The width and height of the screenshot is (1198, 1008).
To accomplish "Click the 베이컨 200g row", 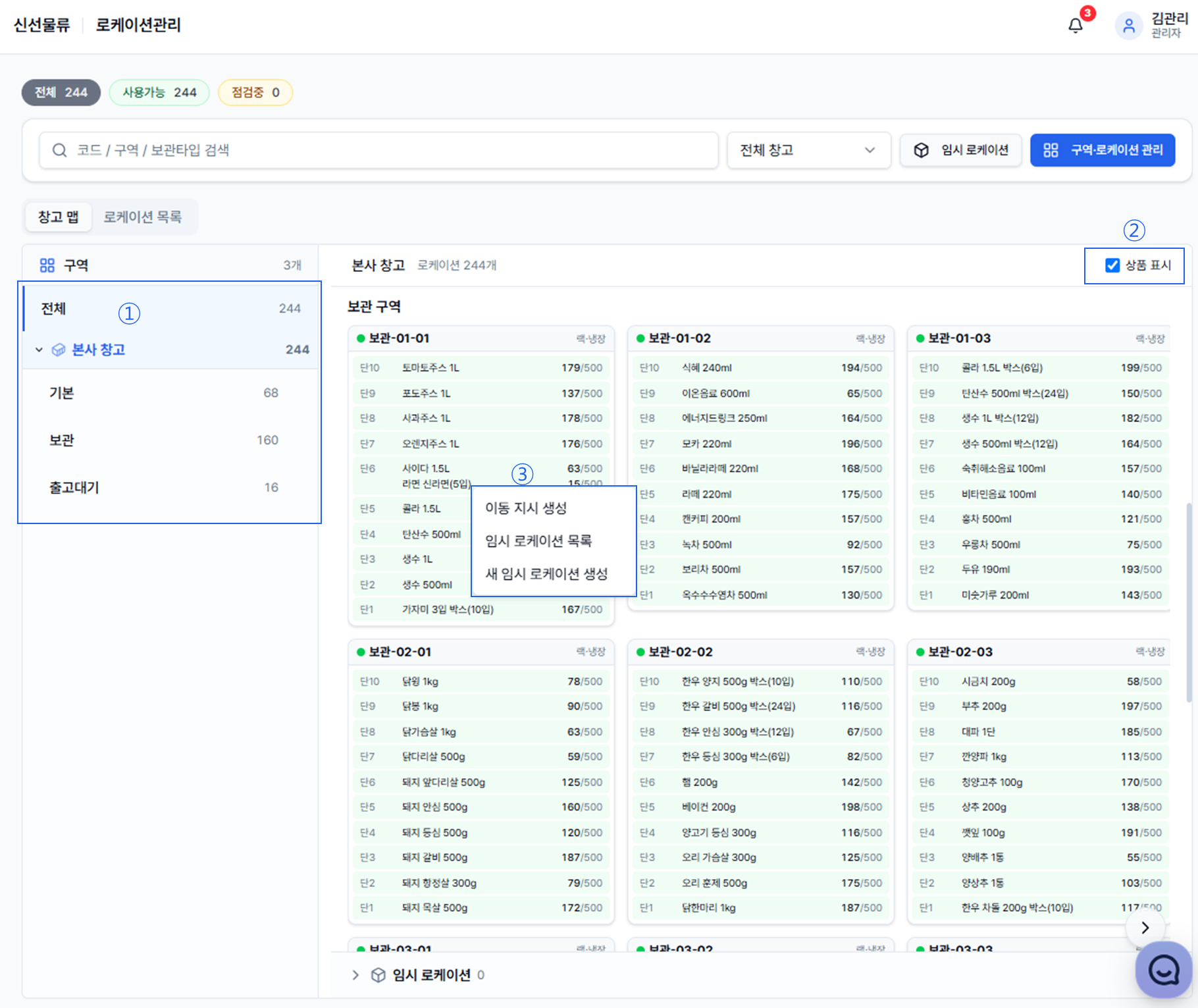I will click(x=761, y=807).
